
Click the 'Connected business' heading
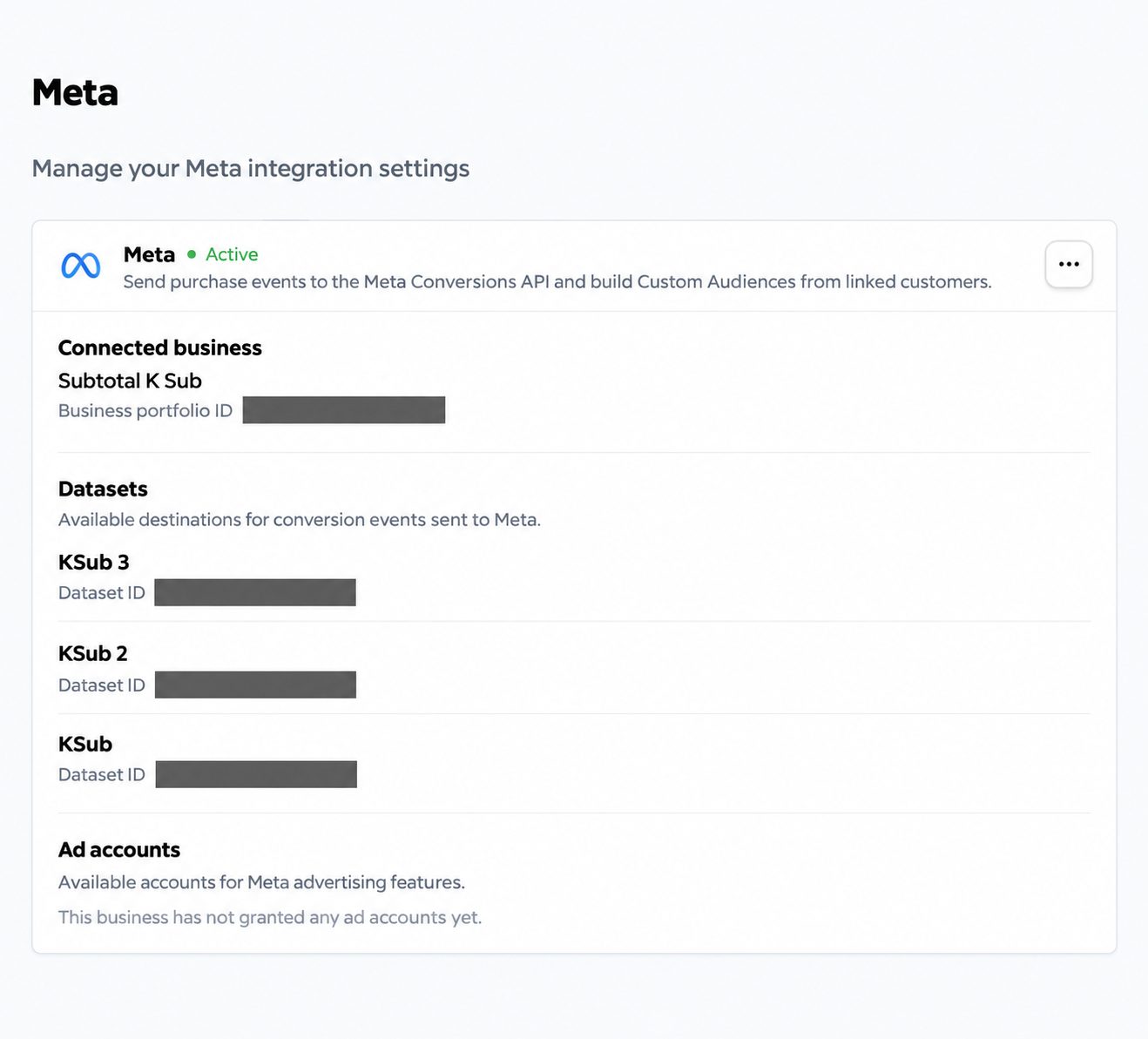coord(160,347)
